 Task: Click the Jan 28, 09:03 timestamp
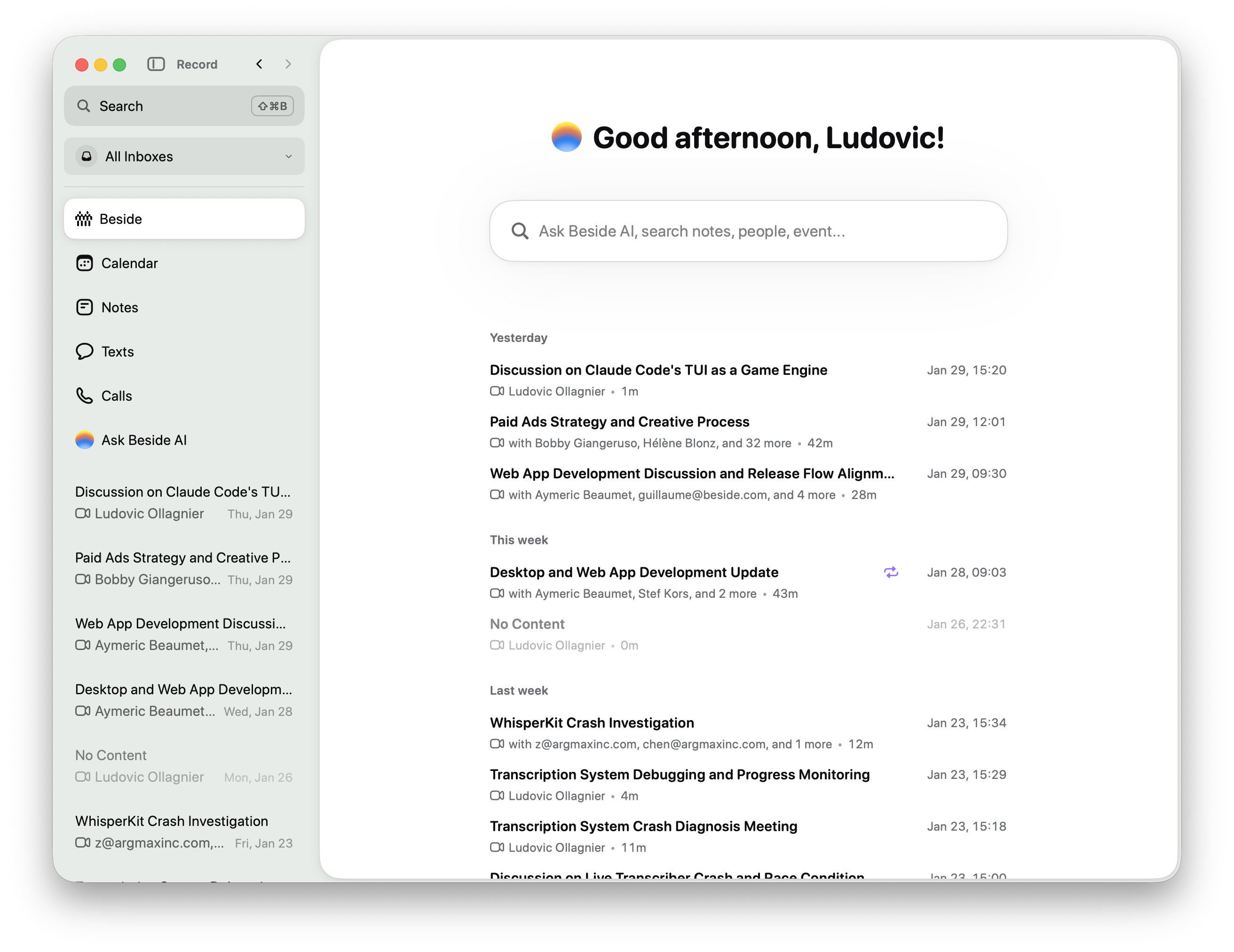(x=966, y=572)
